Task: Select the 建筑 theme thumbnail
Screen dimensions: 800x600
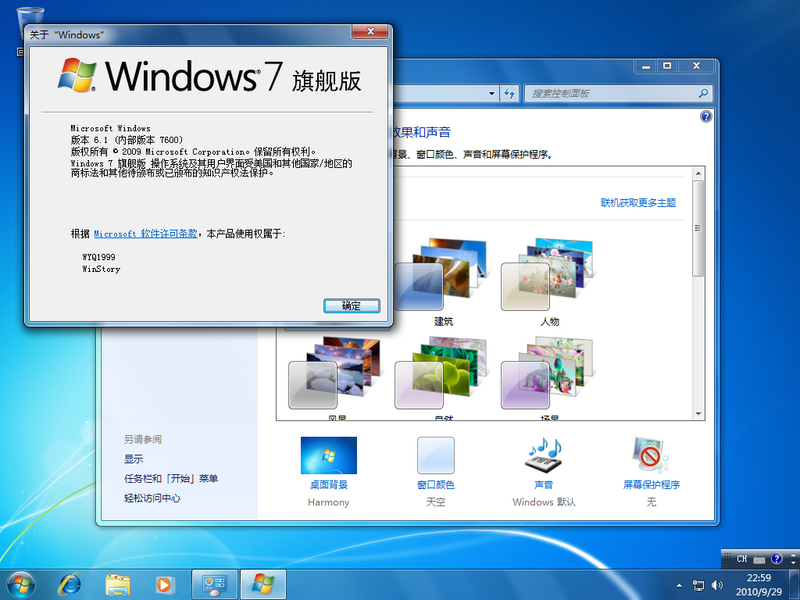Action: click(441, 274)
